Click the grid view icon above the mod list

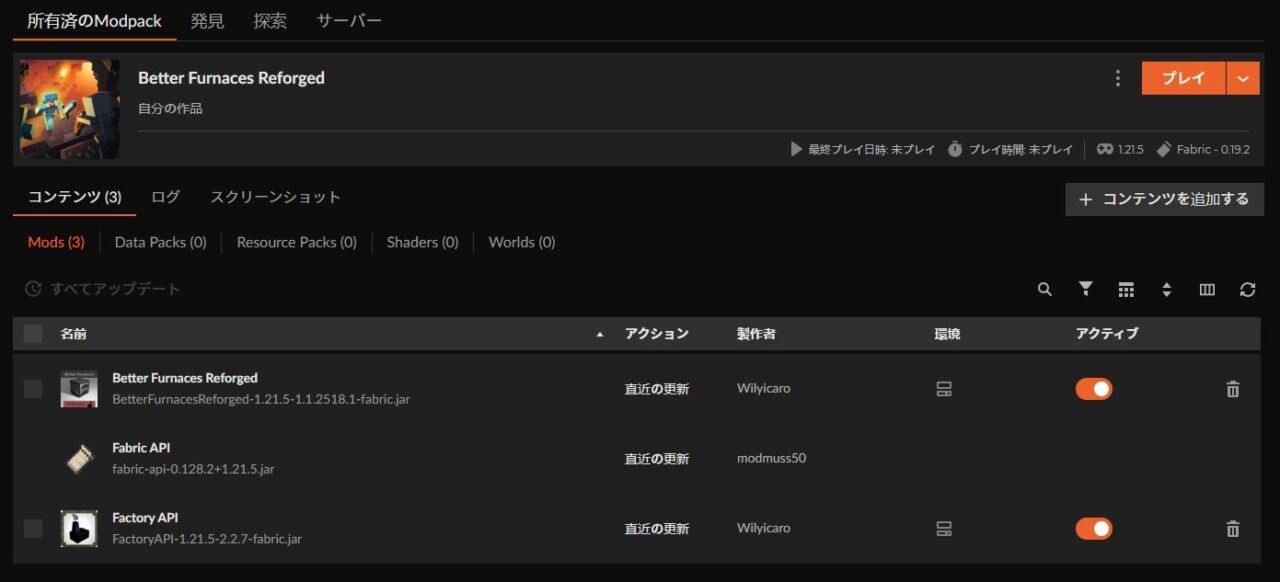coord(1126,289)
